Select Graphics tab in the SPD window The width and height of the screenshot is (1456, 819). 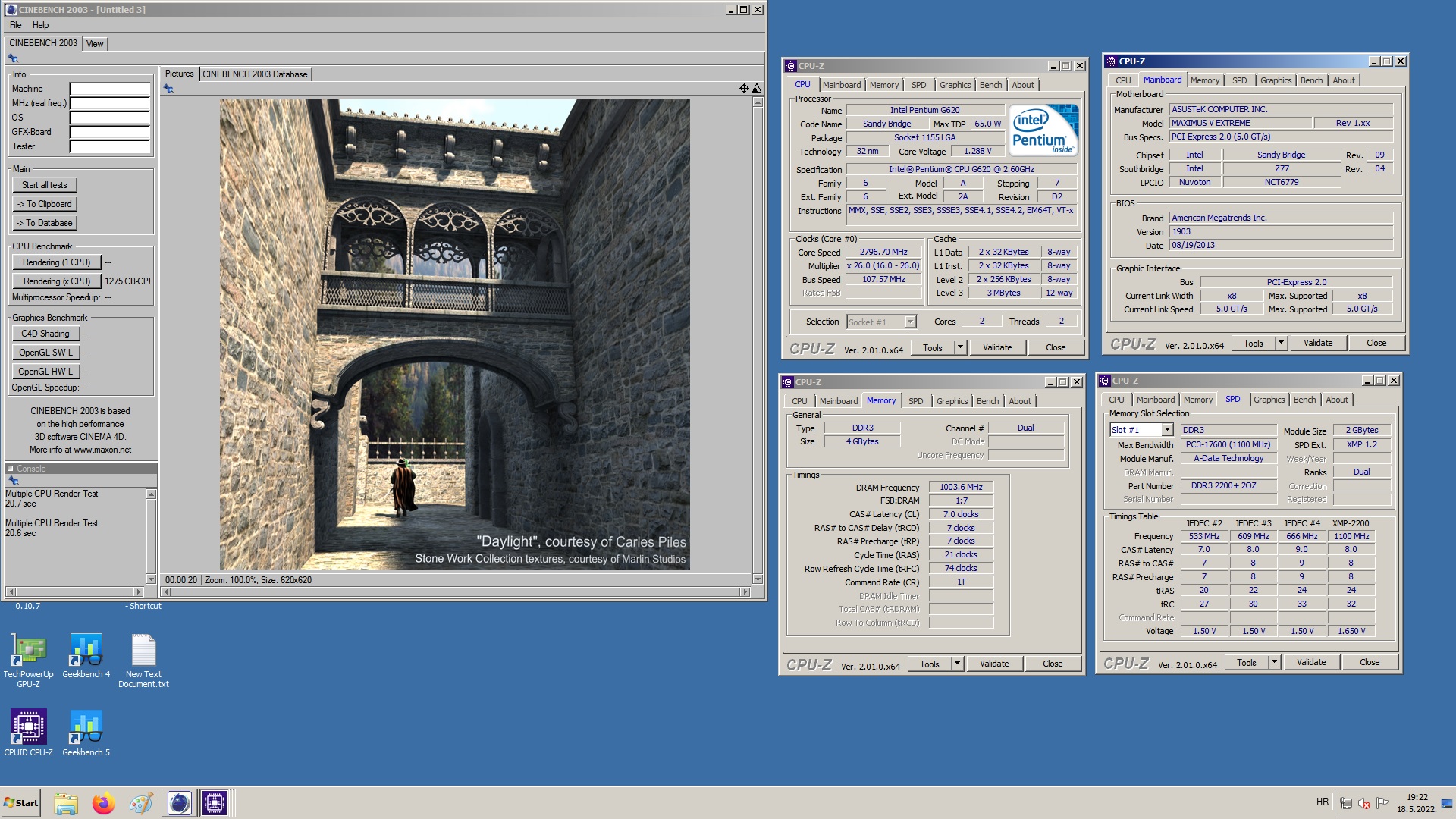[x=1269, y=400]
